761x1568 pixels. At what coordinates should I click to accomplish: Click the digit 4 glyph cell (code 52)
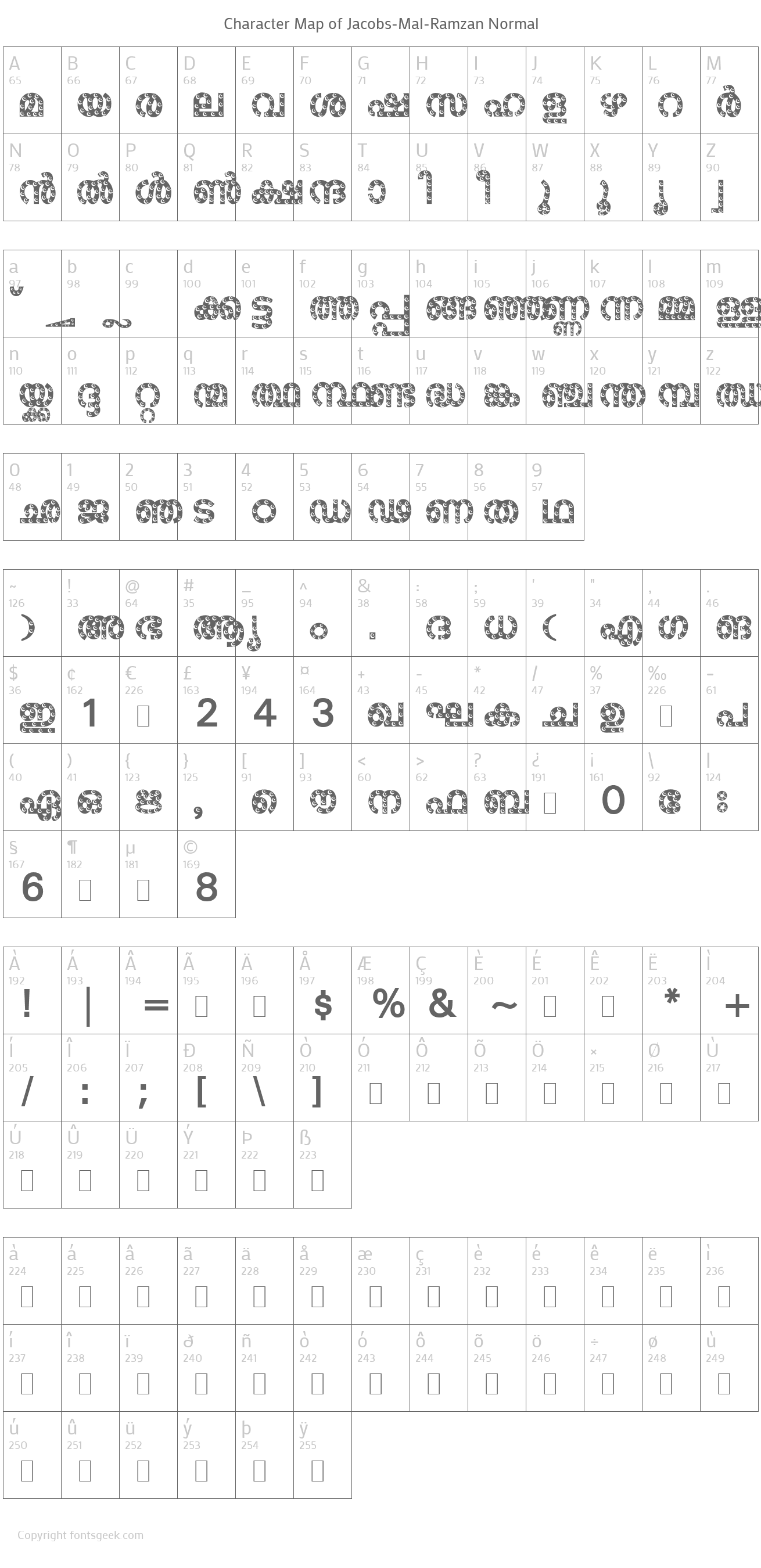click(264, 497)
